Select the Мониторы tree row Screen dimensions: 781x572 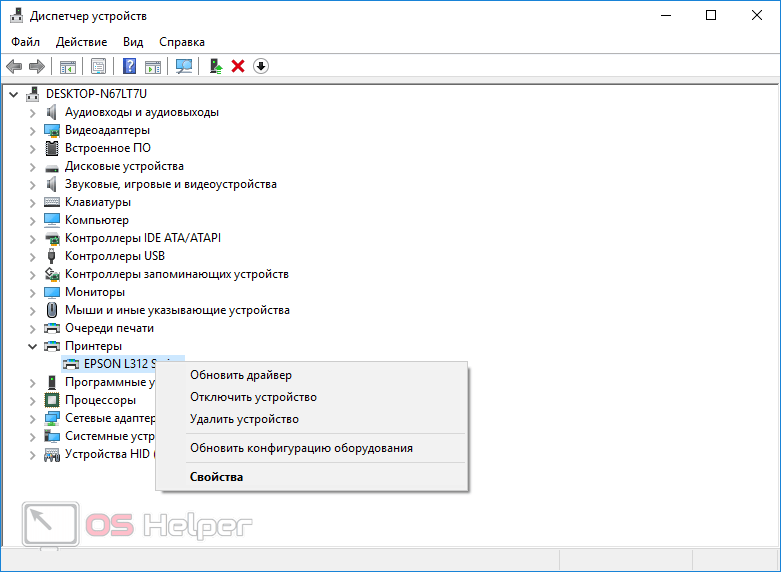[95, 292]
